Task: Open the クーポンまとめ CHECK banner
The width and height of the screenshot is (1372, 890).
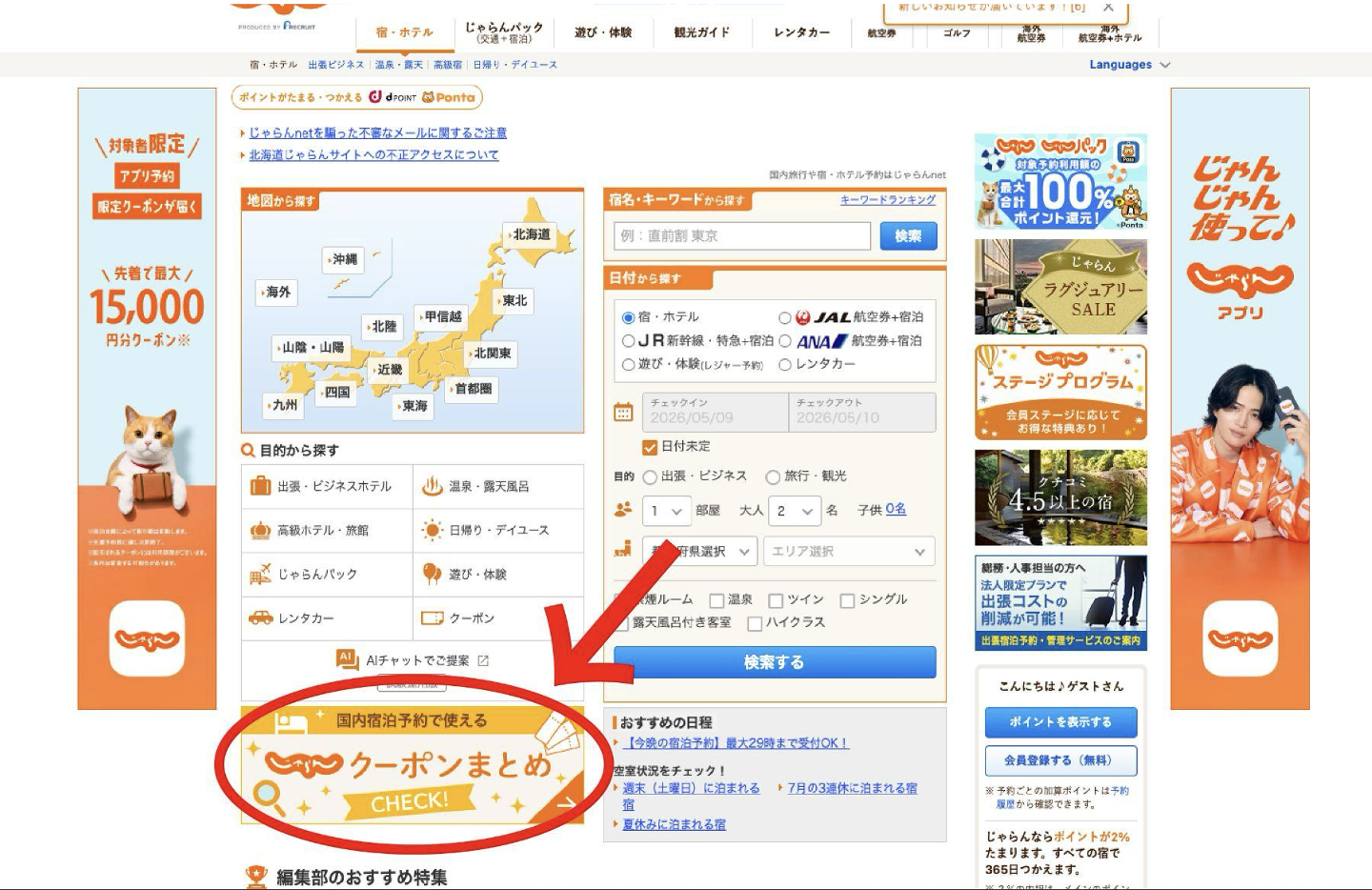Action: coord(413,764)
